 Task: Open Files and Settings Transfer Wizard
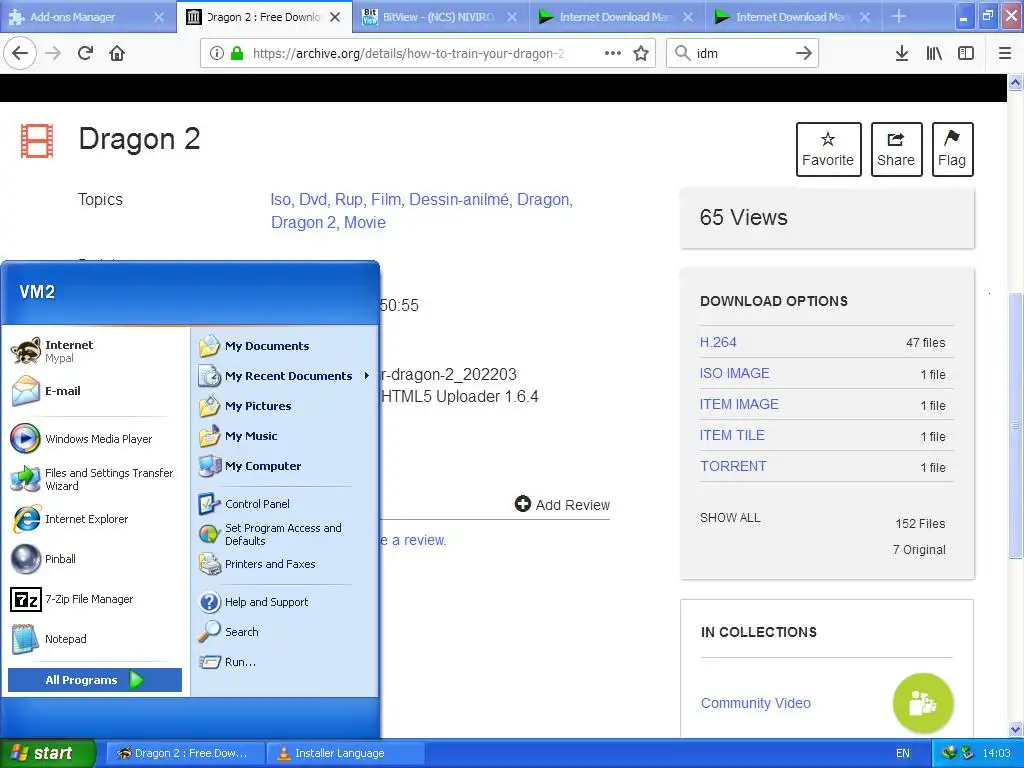[x=95, y=479]
